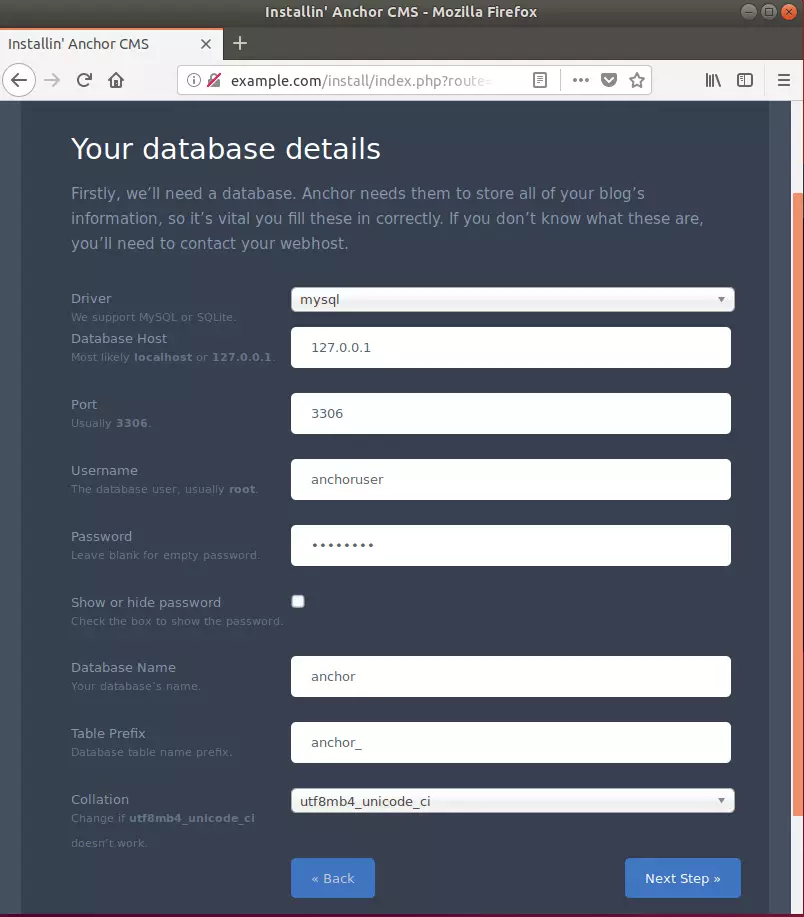Viewport: 804px width, 917px height.
Task: Click the browser forward arrow
Action: 52,80
